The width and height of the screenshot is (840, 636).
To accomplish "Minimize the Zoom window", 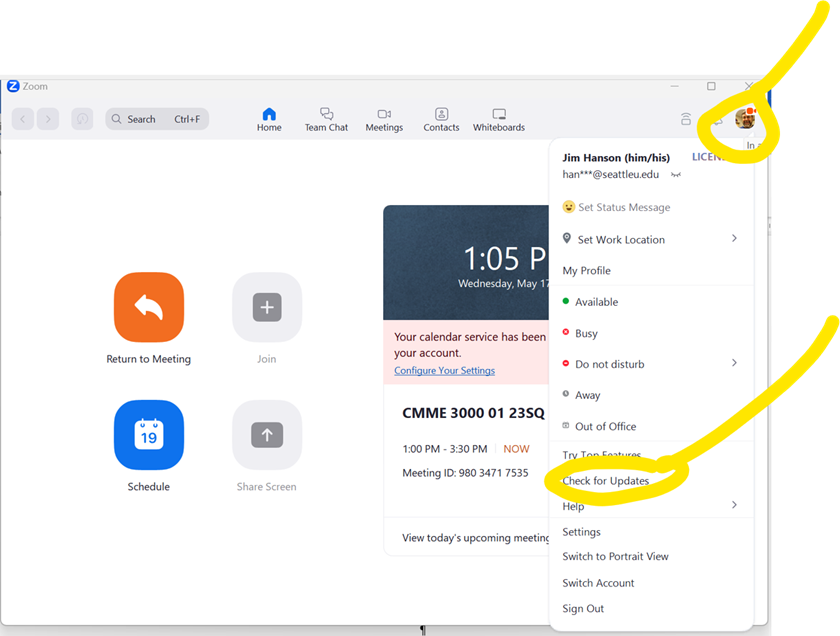I will pyautogui.click(x=674, y=86).
